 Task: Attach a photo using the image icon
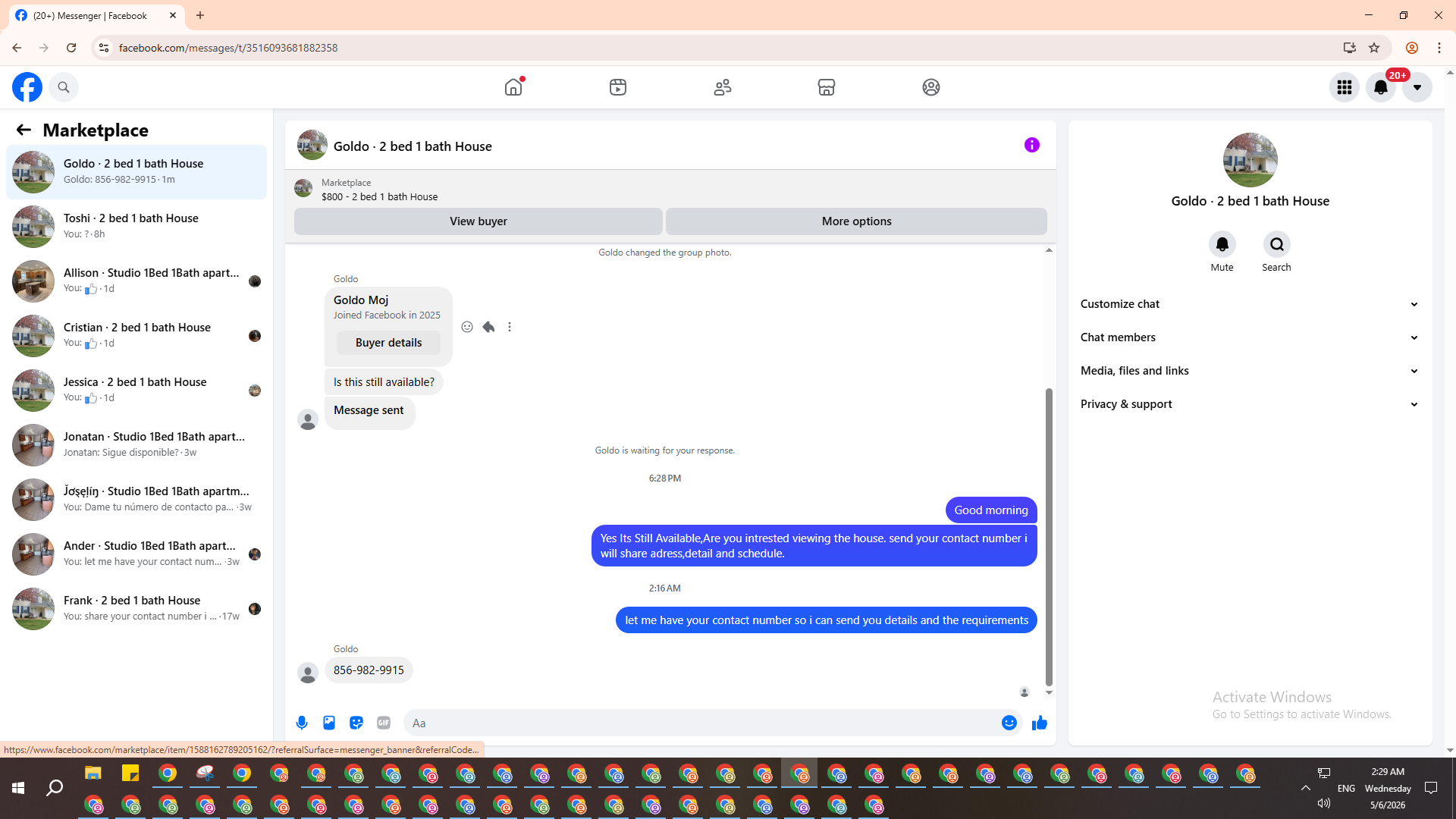coord(329,723)
